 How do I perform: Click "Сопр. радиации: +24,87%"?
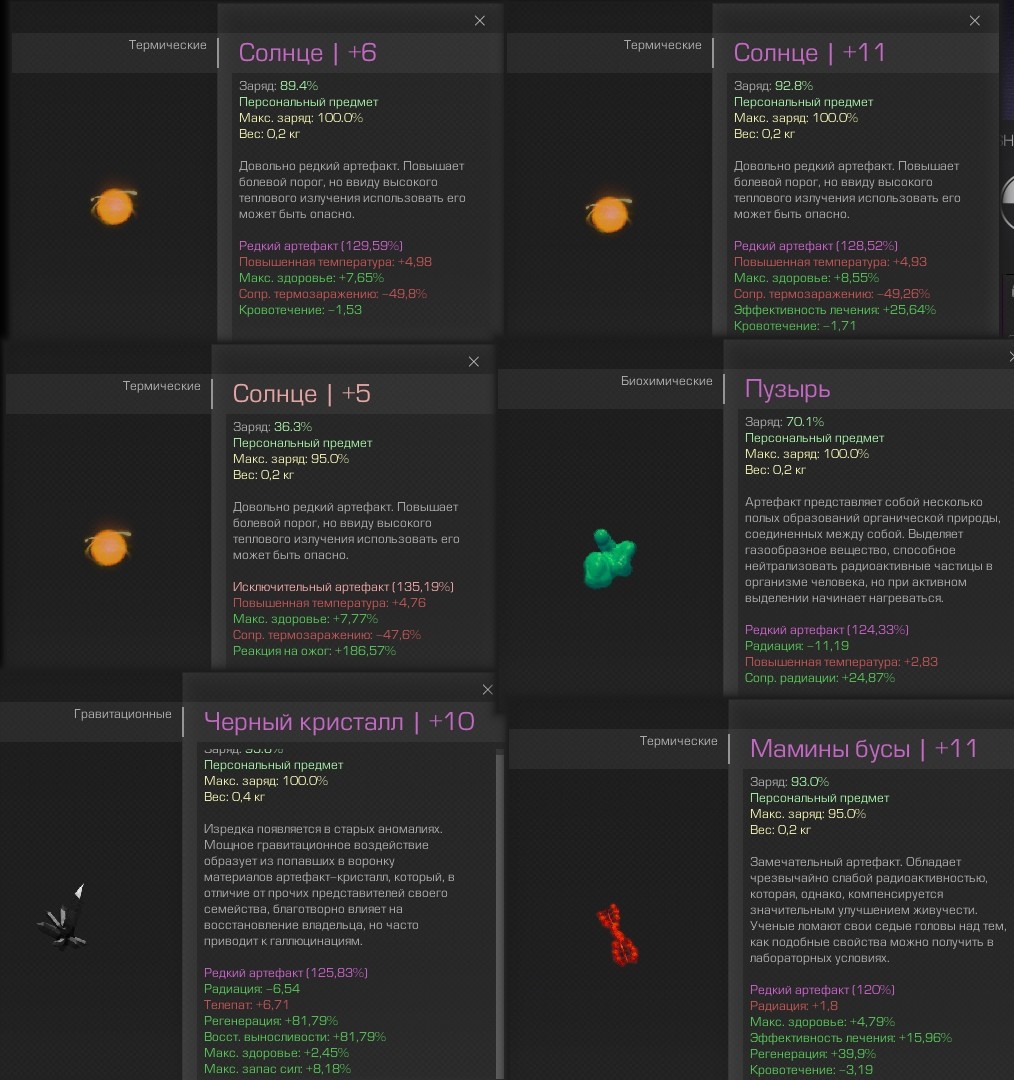coord(820,678)
